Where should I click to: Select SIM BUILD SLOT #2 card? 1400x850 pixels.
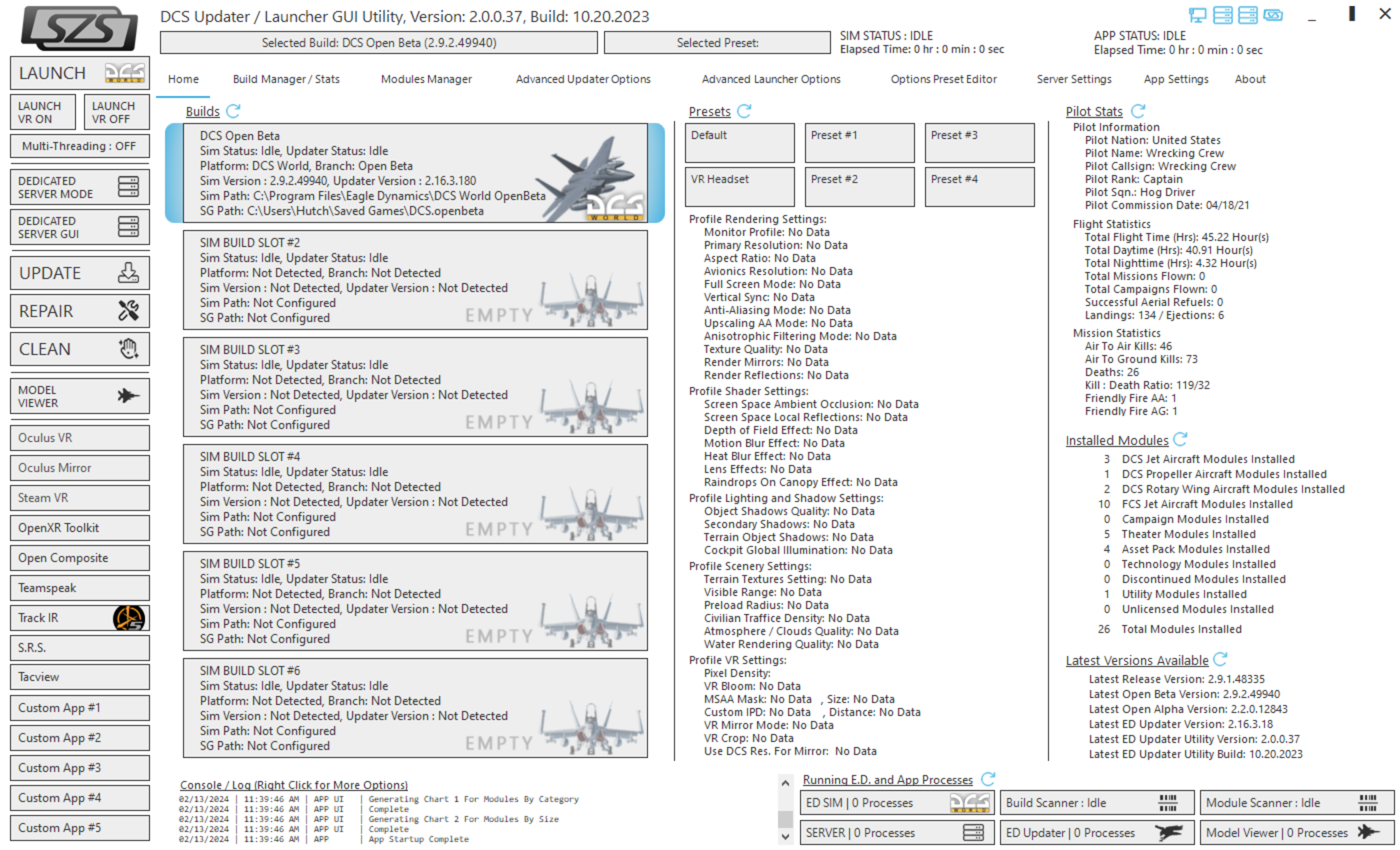click(x=415, y=280)
